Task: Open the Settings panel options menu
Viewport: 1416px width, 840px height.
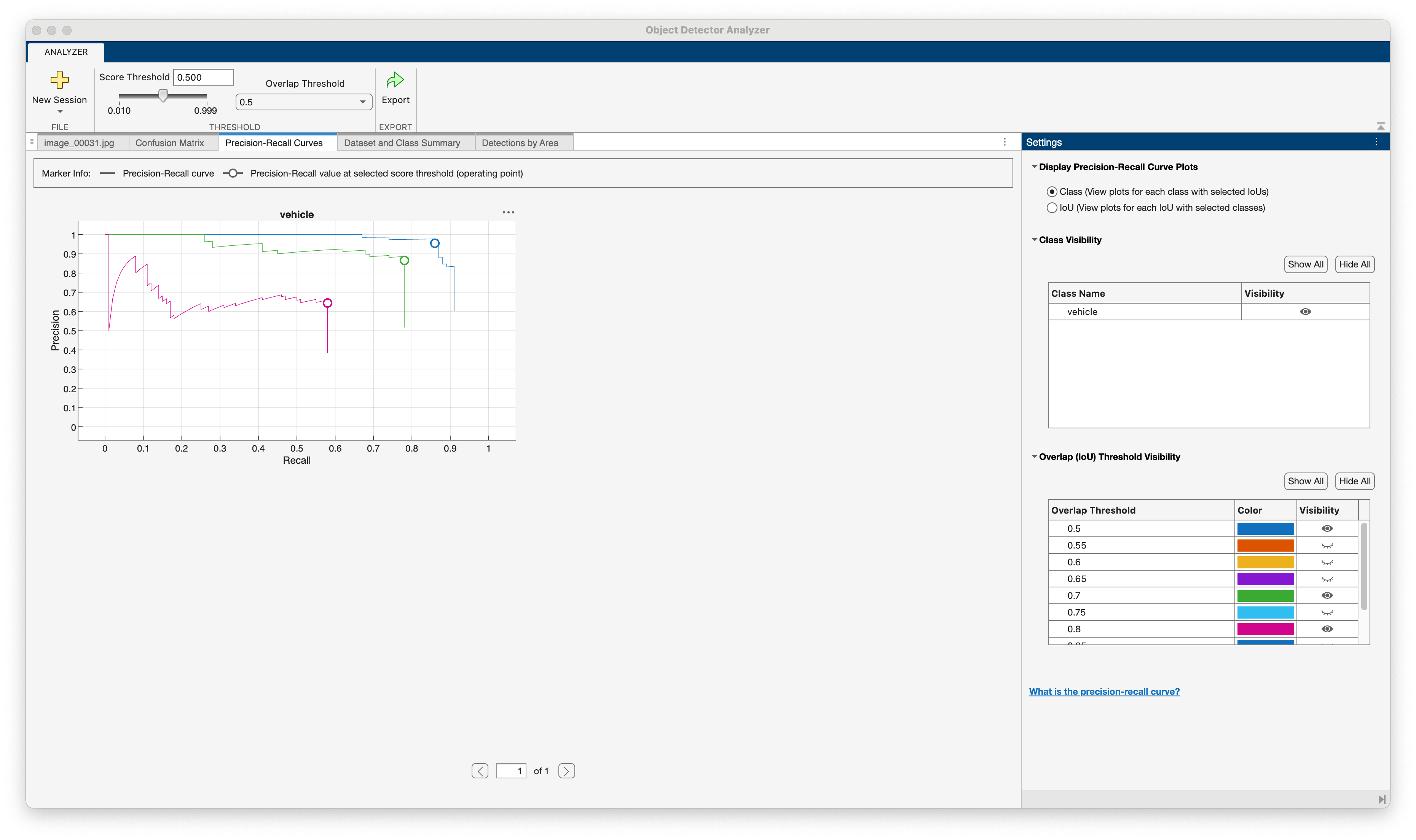Action: 1376,142
